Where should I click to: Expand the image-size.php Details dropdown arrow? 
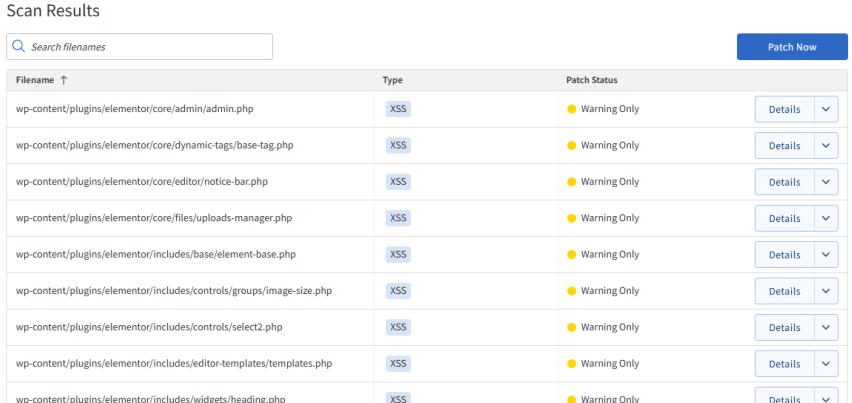(x=826, y=291)
